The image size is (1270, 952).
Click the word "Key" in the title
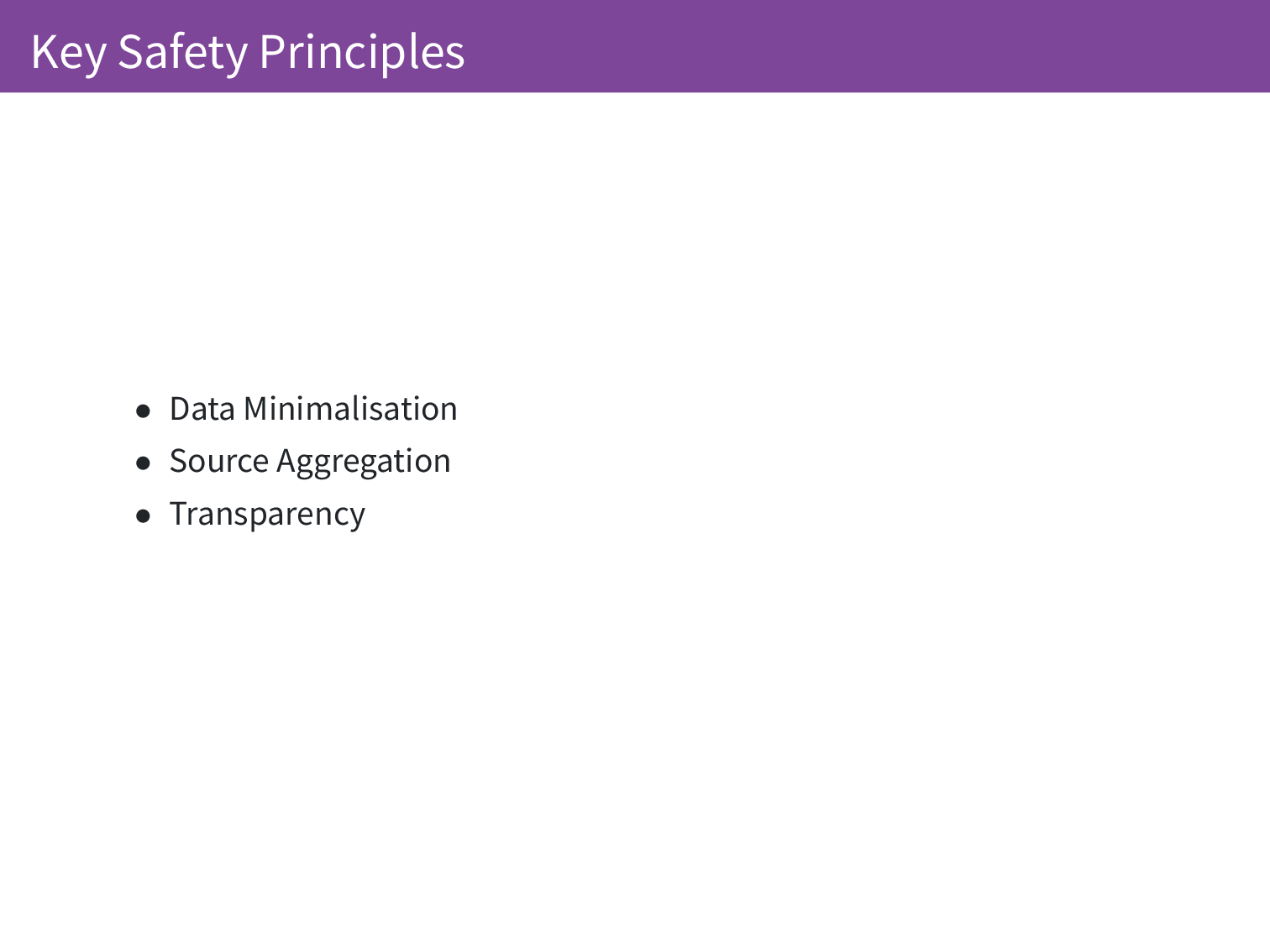pos(68,51)
